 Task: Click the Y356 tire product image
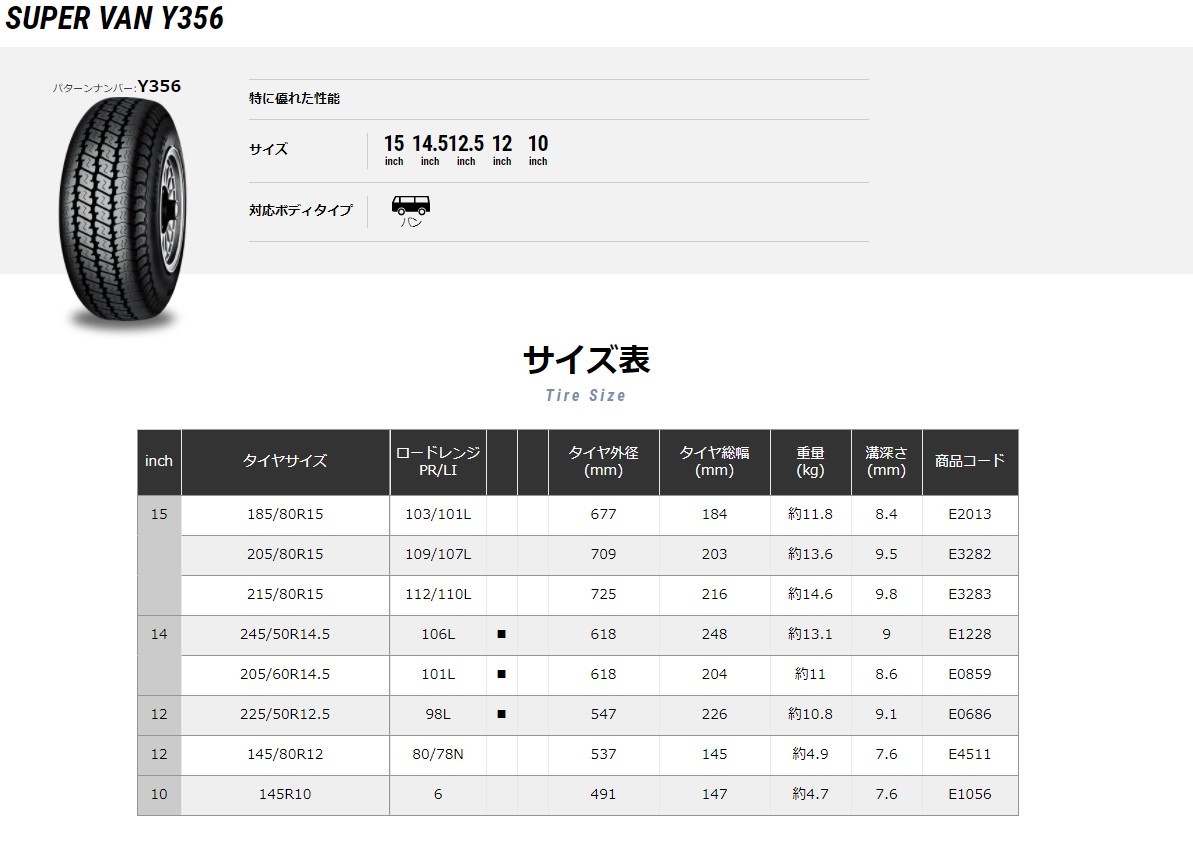122,212
